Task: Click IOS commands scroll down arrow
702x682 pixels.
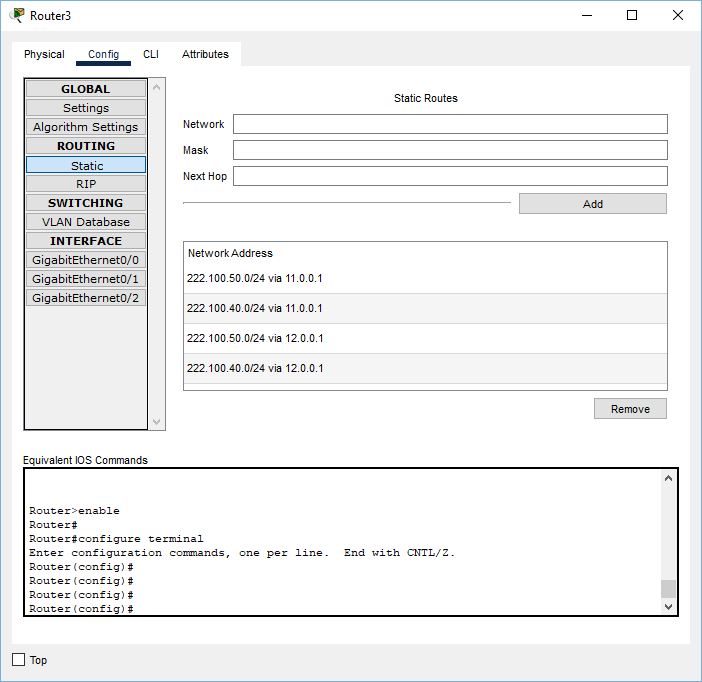Action: point(668,607)
